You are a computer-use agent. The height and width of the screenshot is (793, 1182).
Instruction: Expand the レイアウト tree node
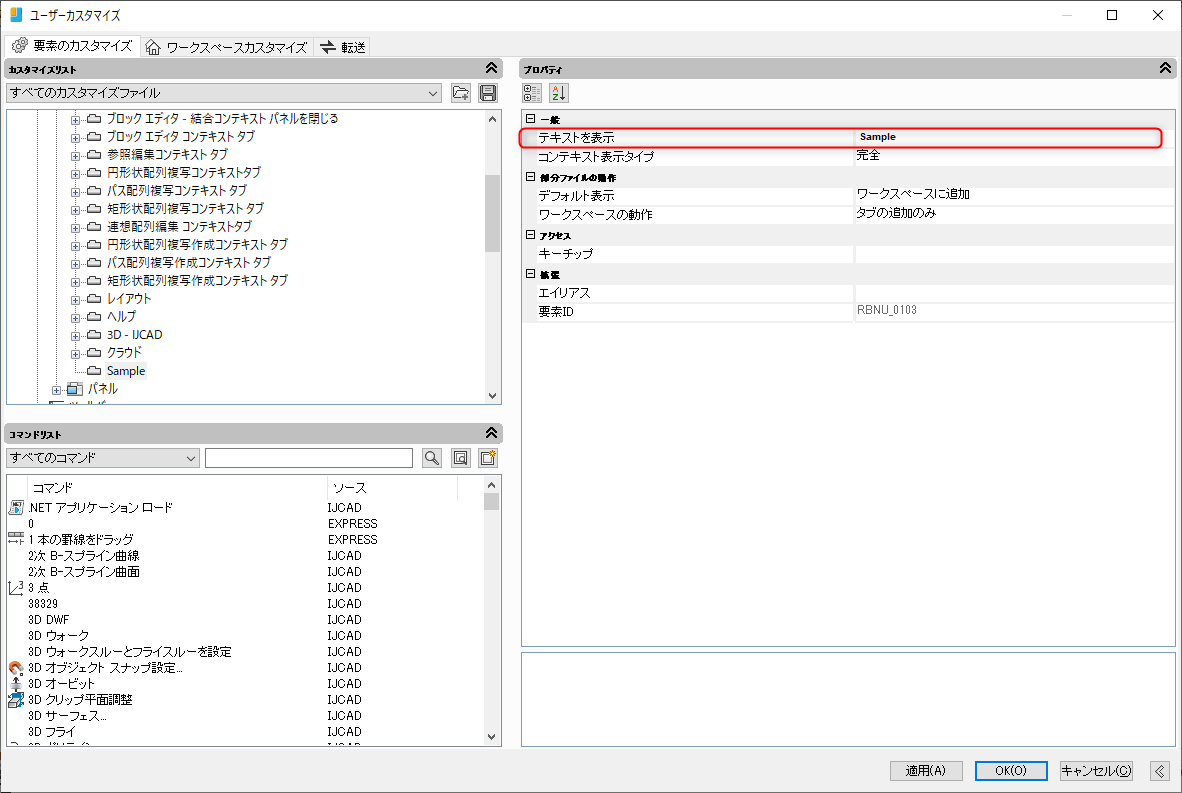tap(76, 299)
